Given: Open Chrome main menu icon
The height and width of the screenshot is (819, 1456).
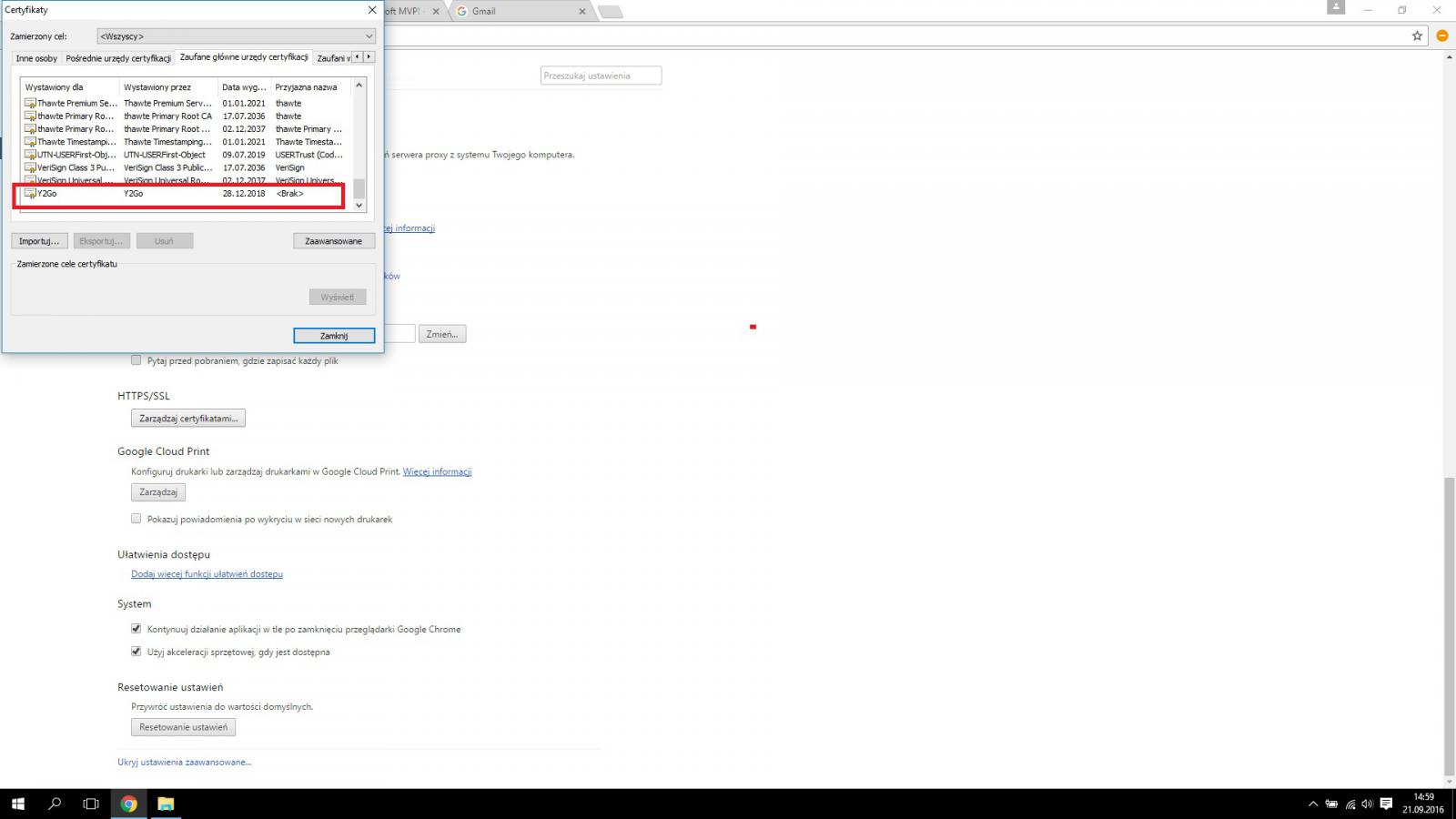Looking at the screenshot, I should pos(1442,35).
